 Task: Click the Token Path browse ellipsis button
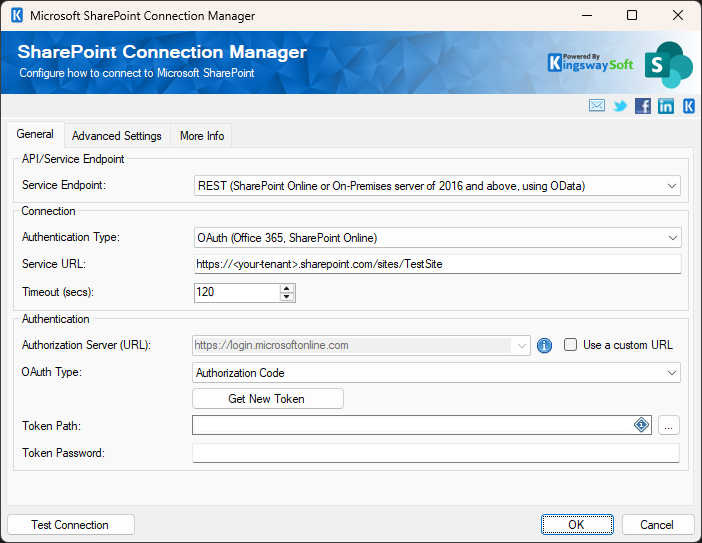[x=670, y=426]
